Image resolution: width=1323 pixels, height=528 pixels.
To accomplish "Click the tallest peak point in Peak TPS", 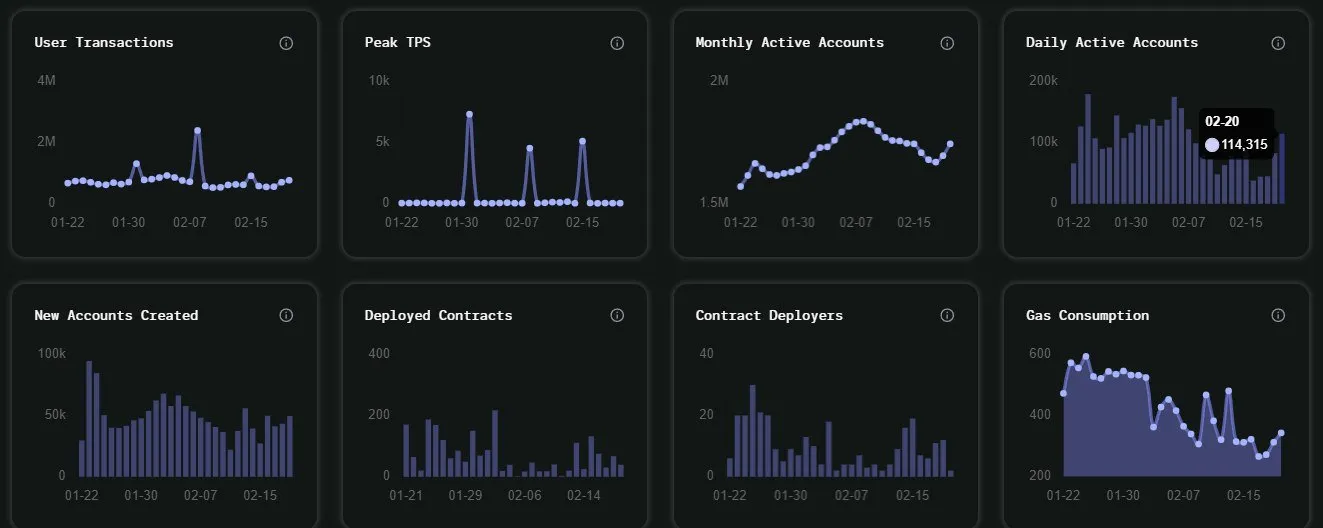I will click(x=469, y=115).
